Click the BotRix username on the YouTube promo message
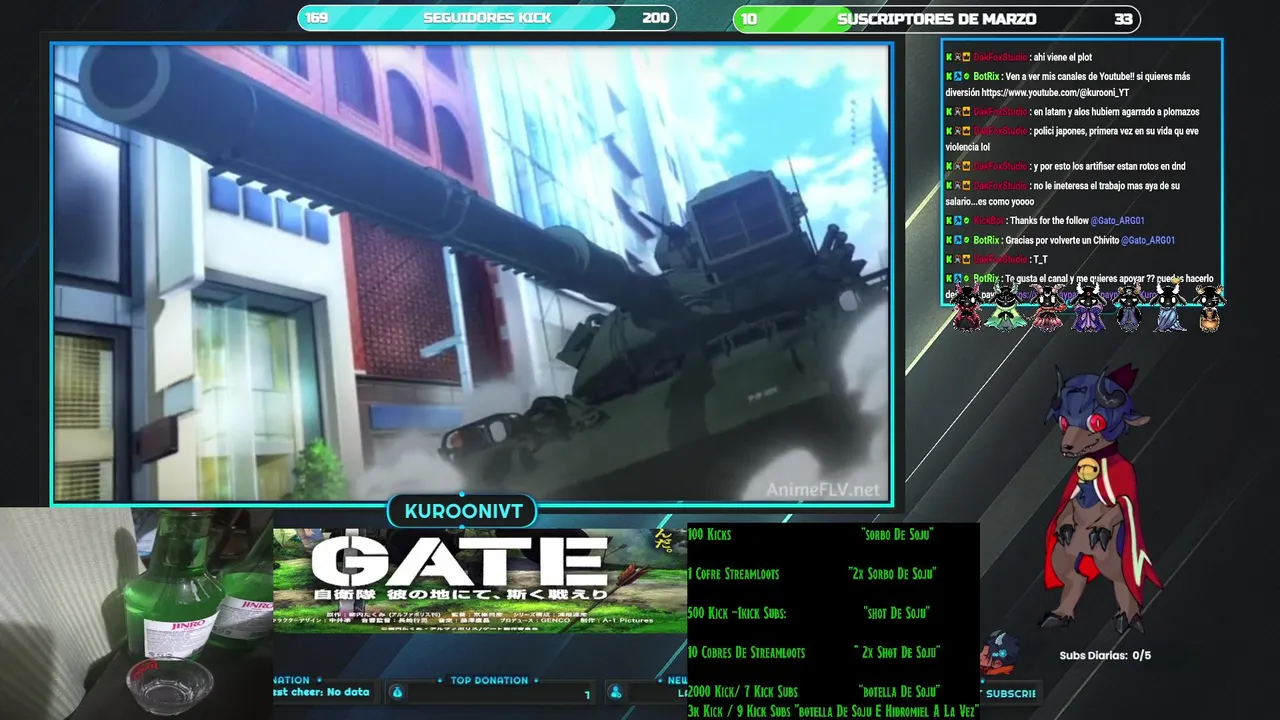Viewport: 1280px width, 720px height. pos(986,77)
